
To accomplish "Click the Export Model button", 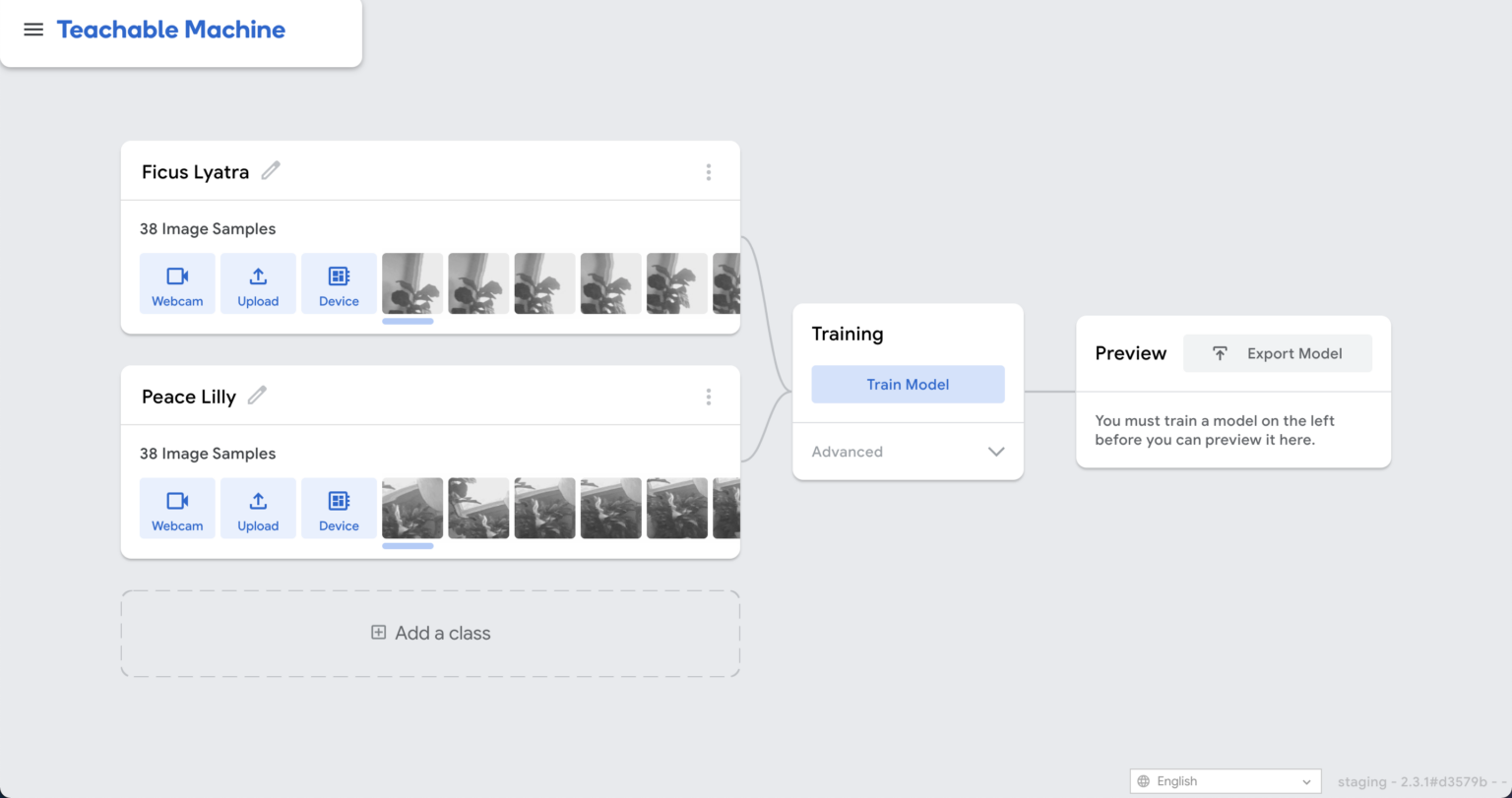I will pos(1277,353).
